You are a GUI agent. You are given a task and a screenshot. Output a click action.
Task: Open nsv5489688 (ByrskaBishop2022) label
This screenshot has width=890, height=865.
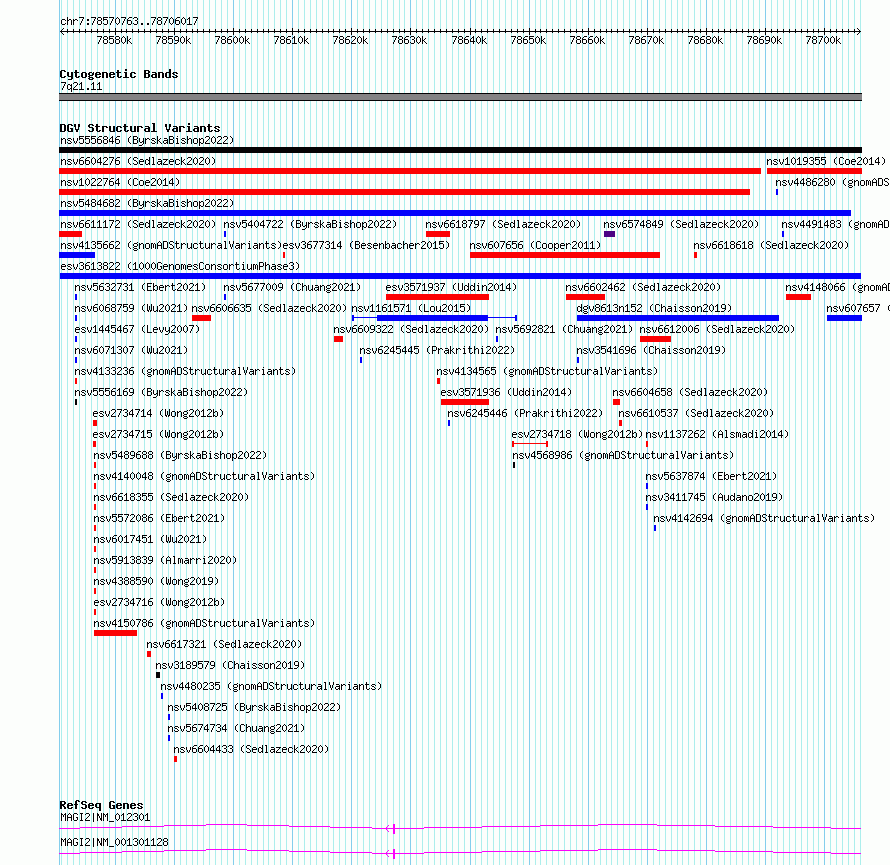(x=180, y=455)
